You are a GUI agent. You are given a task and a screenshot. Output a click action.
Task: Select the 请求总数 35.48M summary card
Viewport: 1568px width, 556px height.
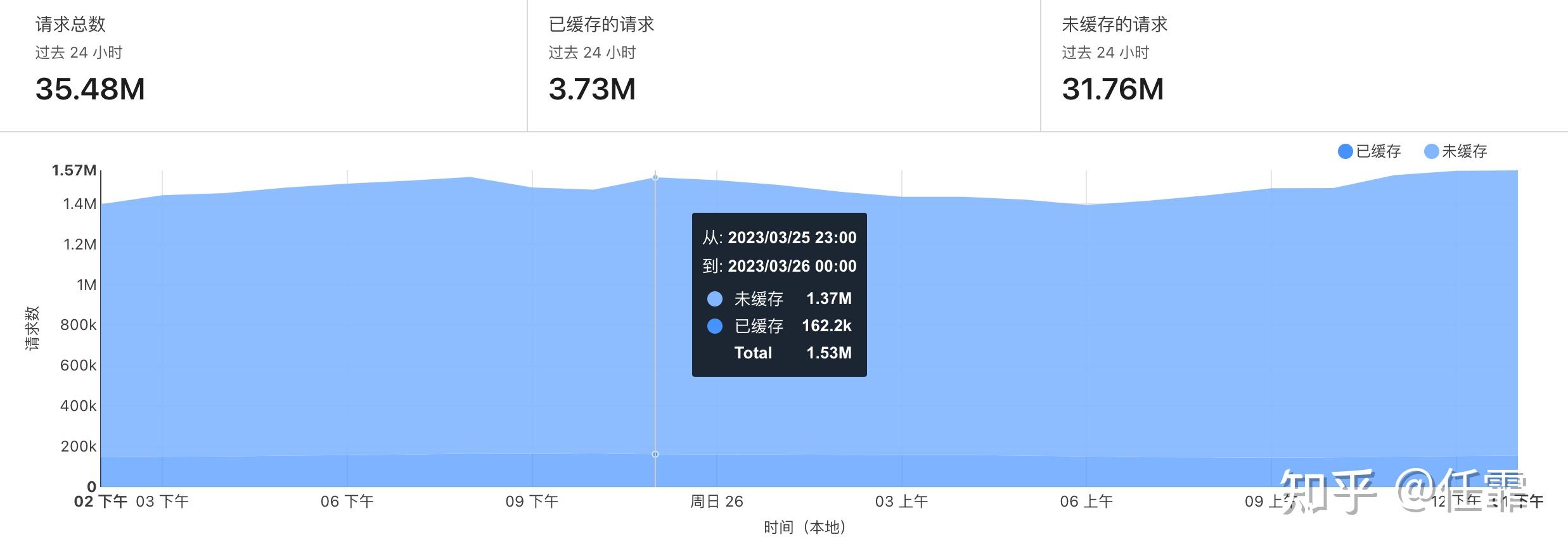click(263, 65)
